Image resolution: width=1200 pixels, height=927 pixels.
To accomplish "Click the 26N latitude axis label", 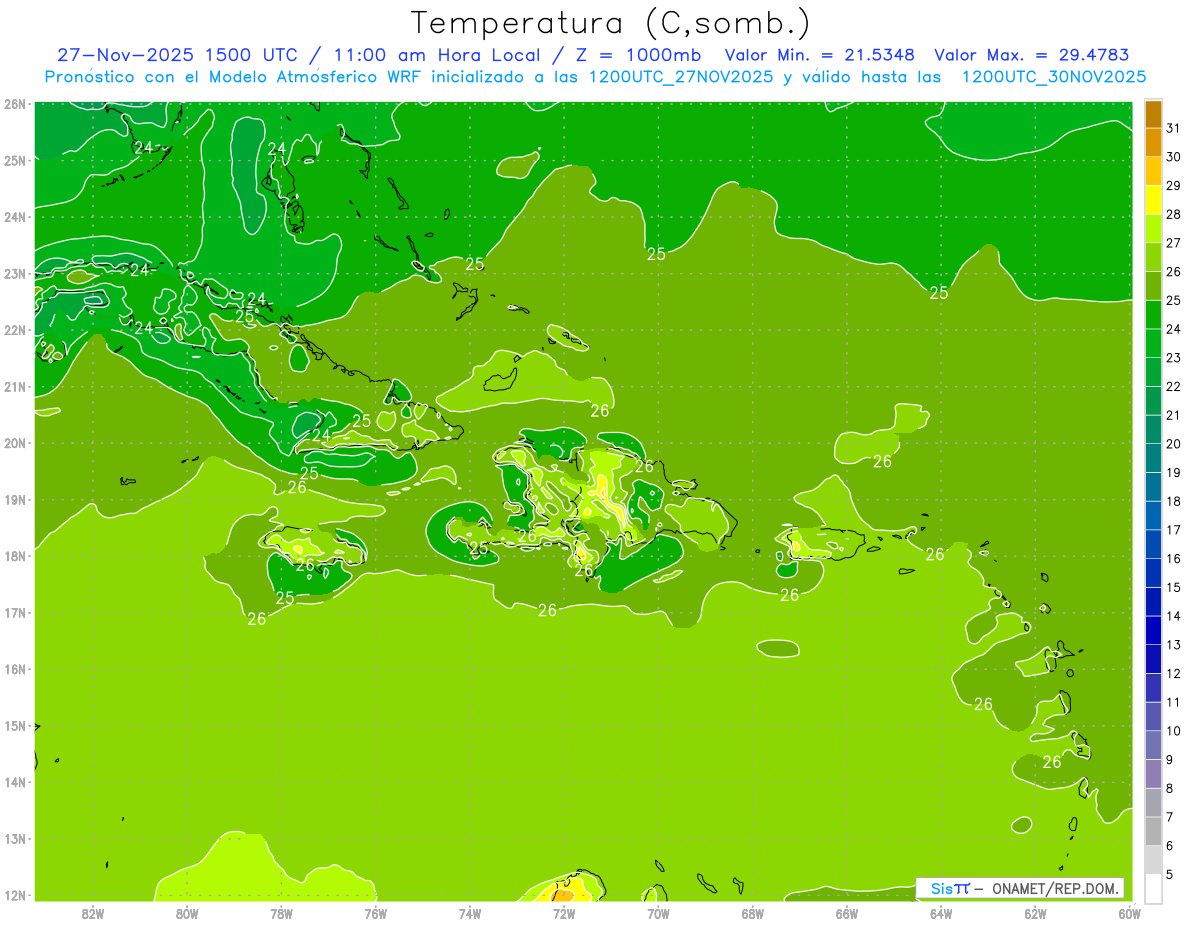I will click(15, 104).
